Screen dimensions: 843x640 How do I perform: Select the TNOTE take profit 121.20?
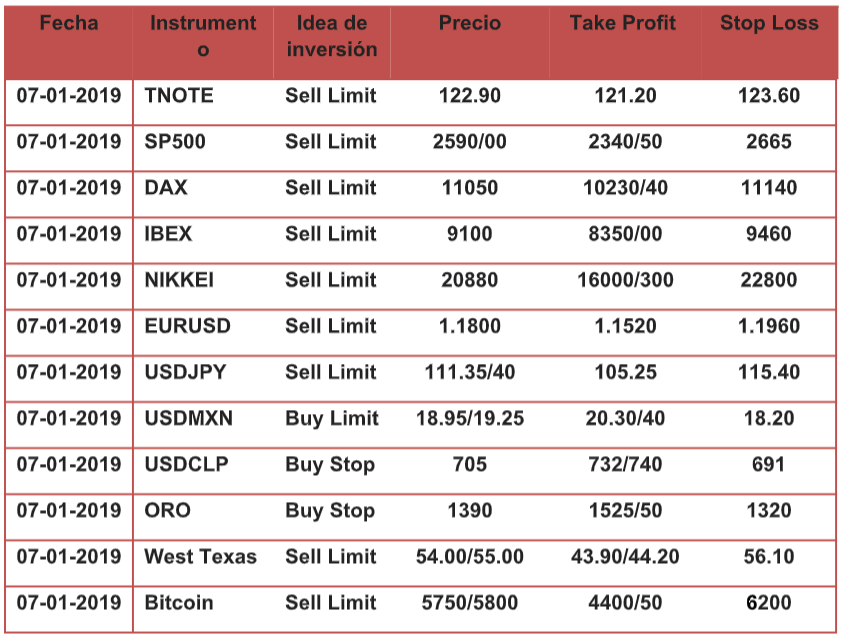coord(625,96)
